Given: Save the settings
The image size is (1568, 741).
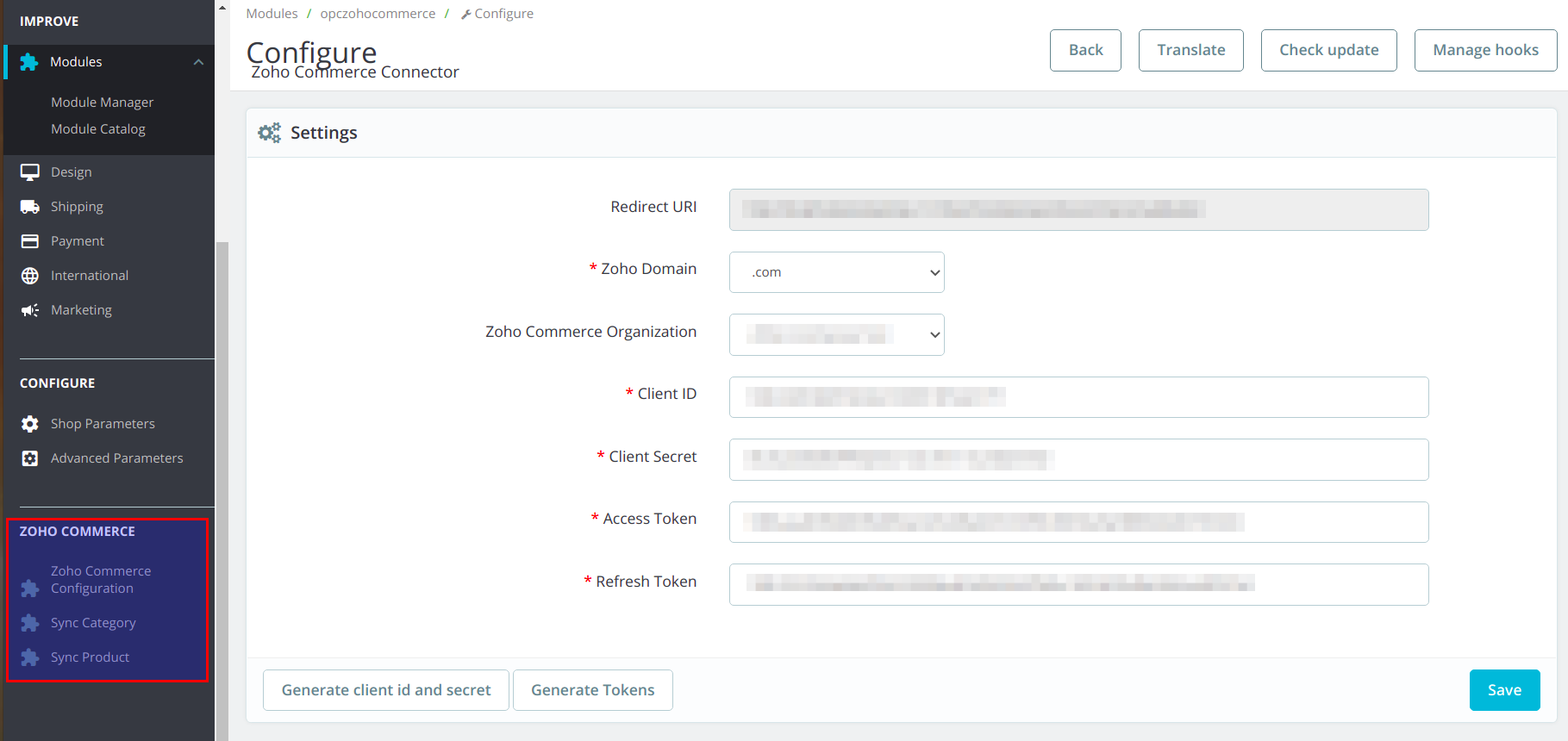Looking at the screenshot, I should (1504, 690).
